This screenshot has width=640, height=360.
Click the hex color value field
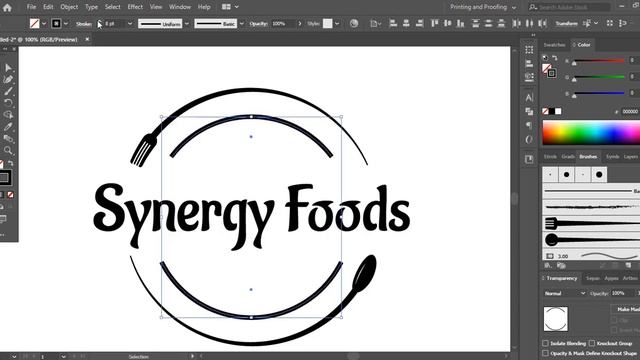point(630,111)
